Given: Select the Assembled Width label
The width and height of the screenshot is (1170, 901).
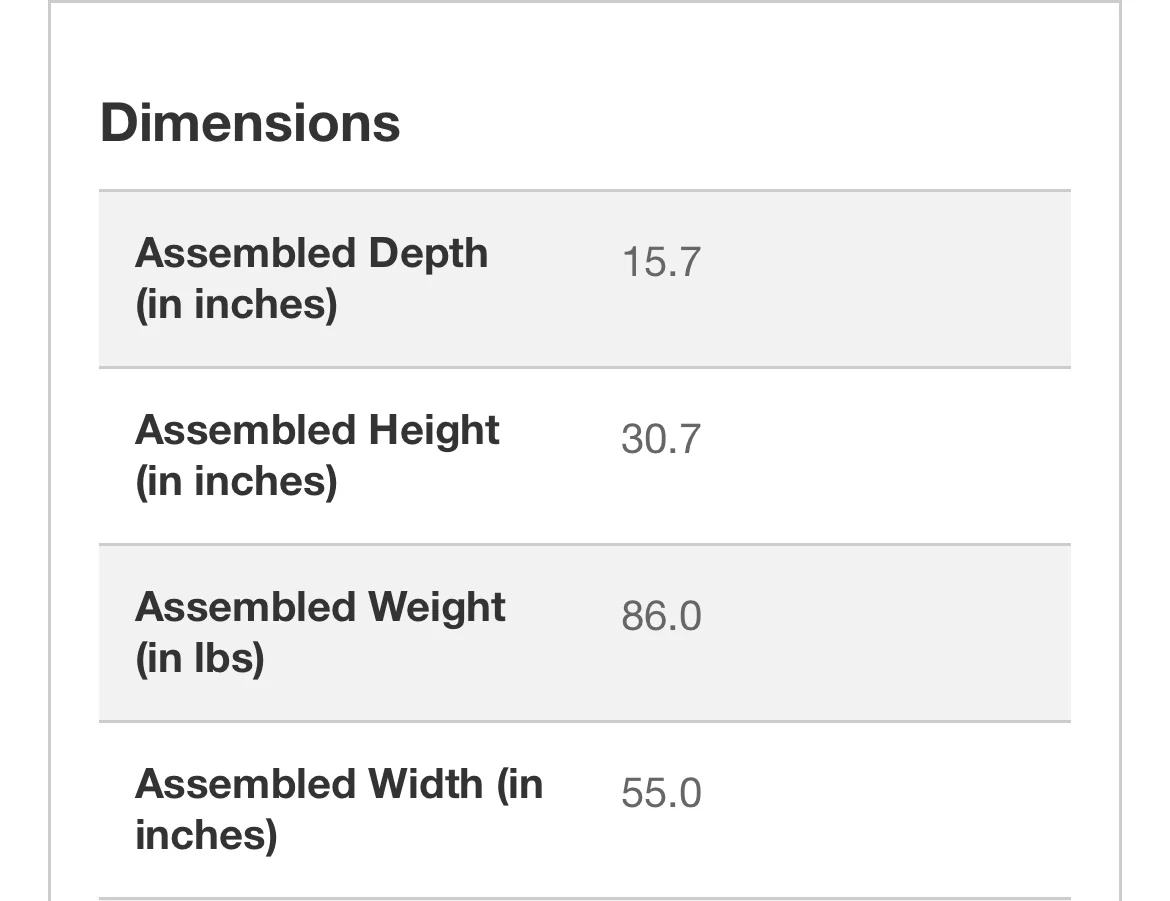Looking at the screenshot, I should tap(338, 808).
